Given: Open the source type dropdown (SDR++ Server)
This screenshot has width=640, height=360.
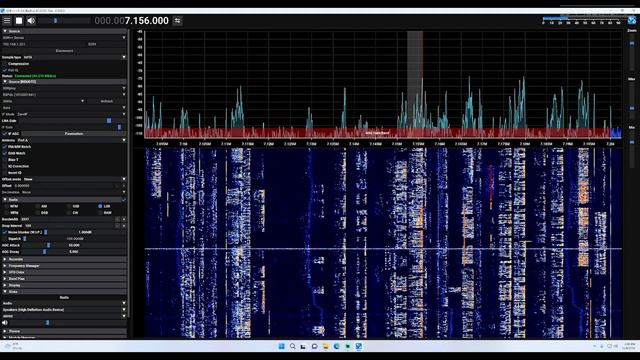Looking at the screenshot, I should click(x=64, y=38).
